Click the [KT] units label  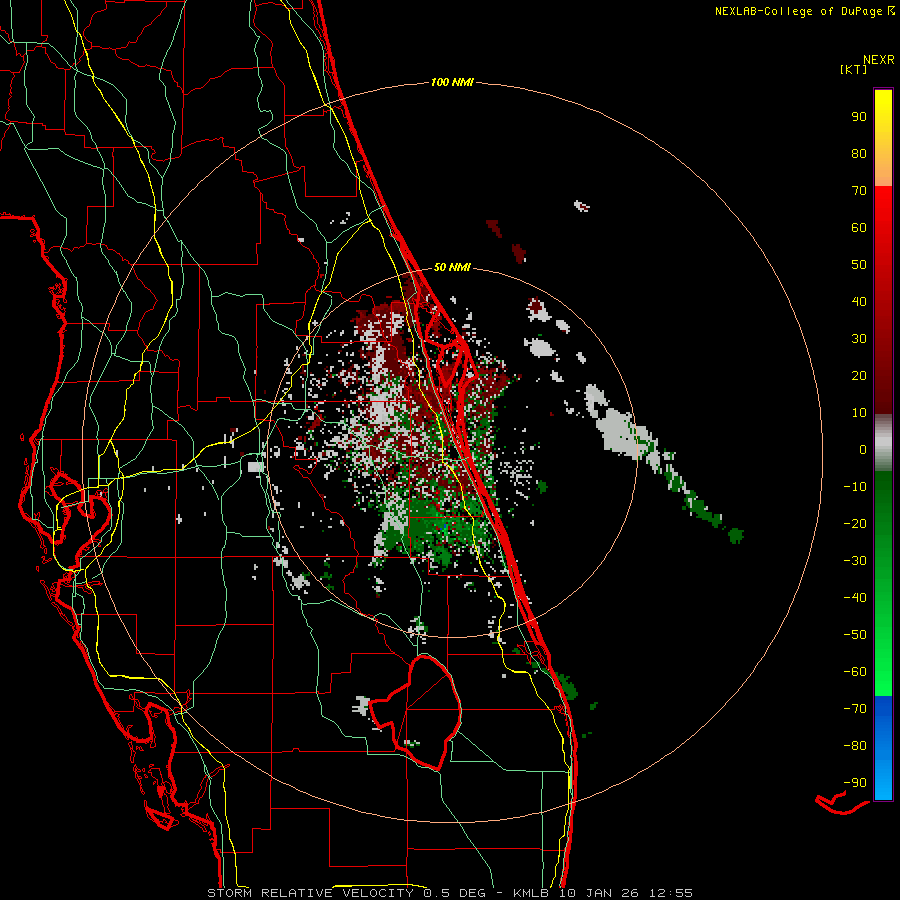tap(853, 69)
